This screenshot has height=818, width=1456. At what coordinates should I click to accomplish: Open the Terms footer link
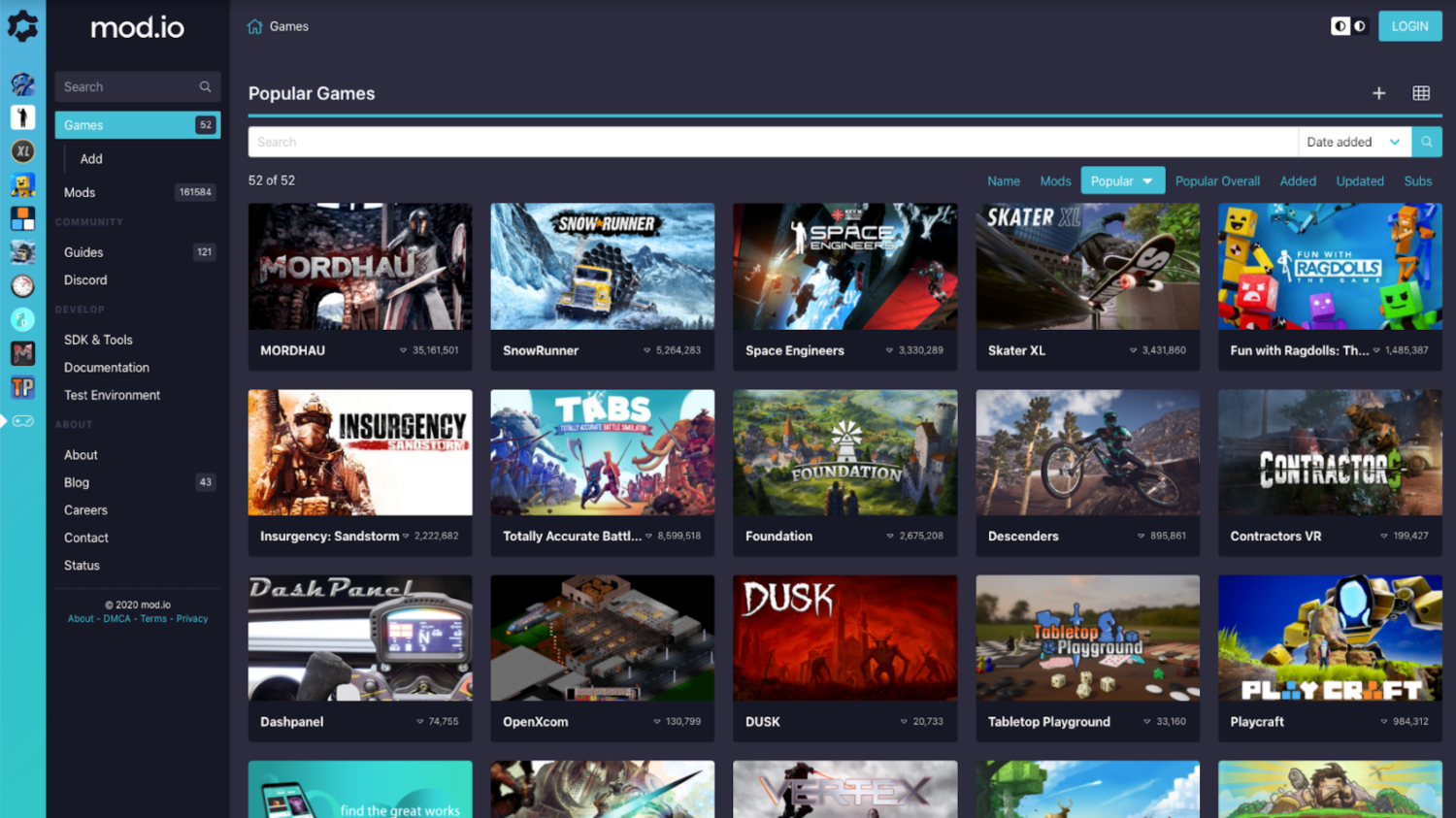click(153, 619)
